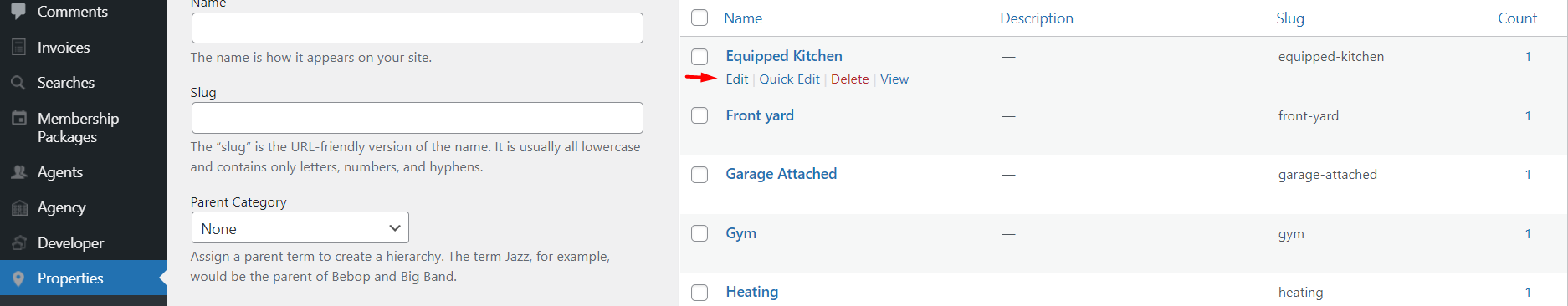This screenshot has width=1568, height=306.
Task: Click the Properties location pin icon
Action: [18, 278]
